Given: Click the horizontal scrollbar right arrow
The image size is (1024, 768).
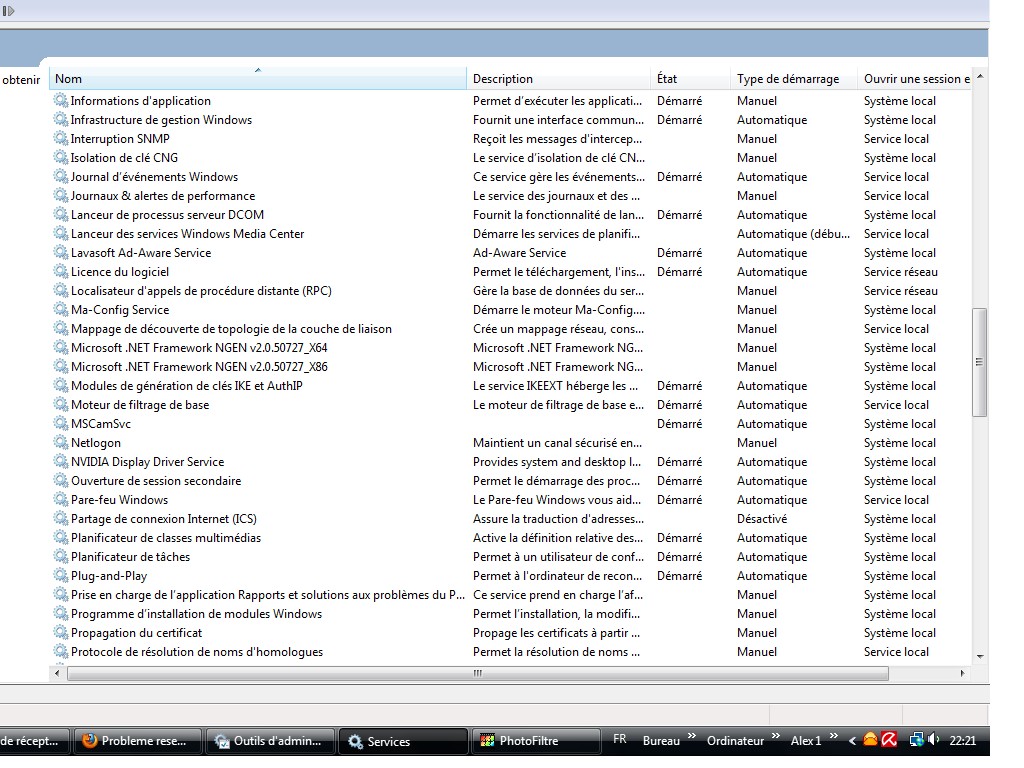Looking at the screenshot, I should click(x=962, y=673).
